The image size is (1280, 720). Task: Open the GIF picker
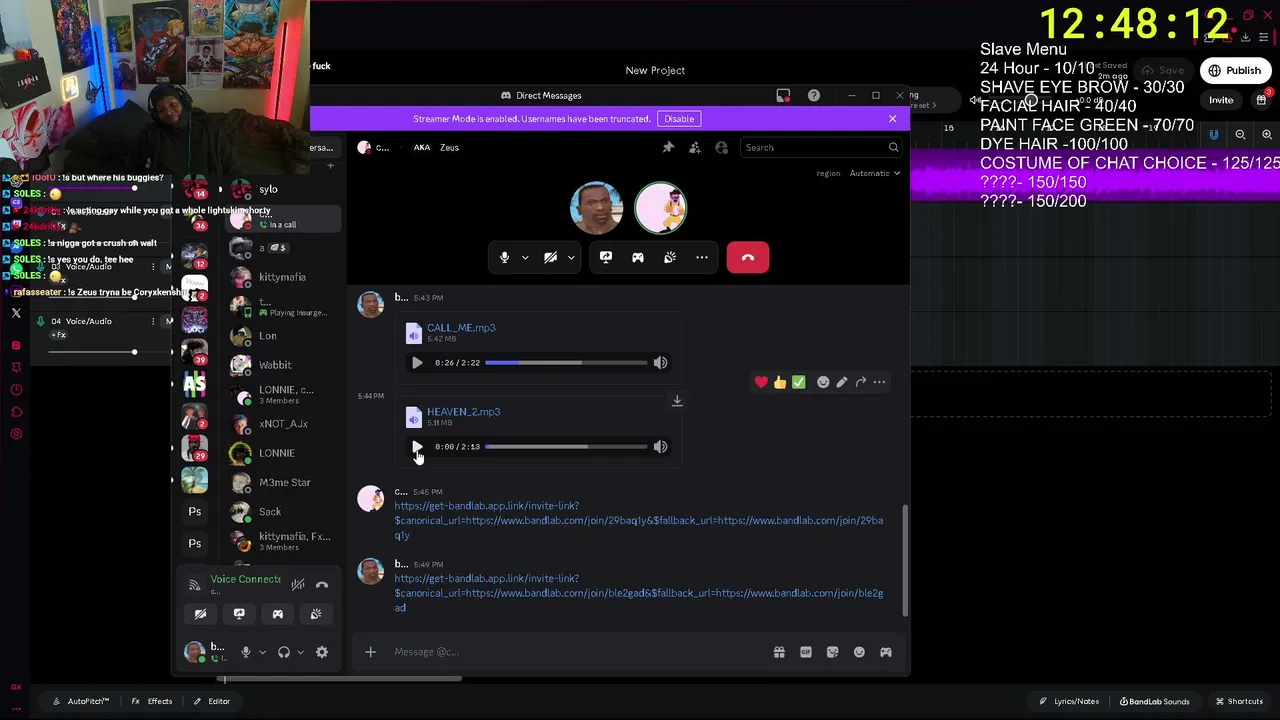coord(806,652)
